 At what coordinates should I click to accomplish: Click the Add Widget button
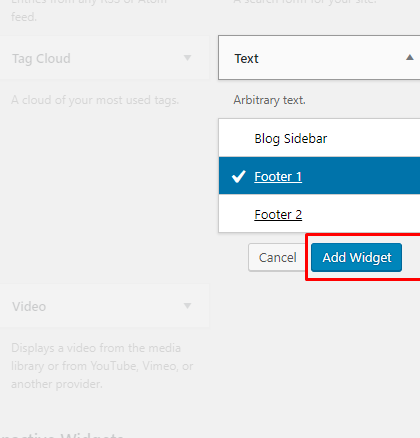(x=356, y=257)
